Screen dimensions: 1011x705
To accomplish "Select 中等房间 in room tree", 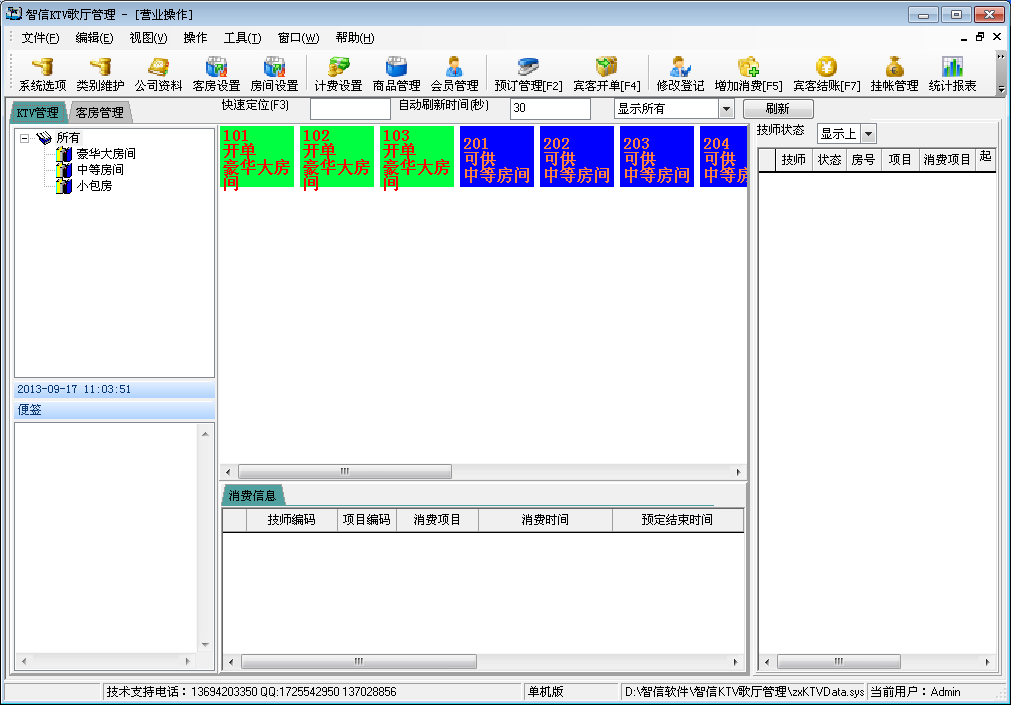I will point(100,170).
